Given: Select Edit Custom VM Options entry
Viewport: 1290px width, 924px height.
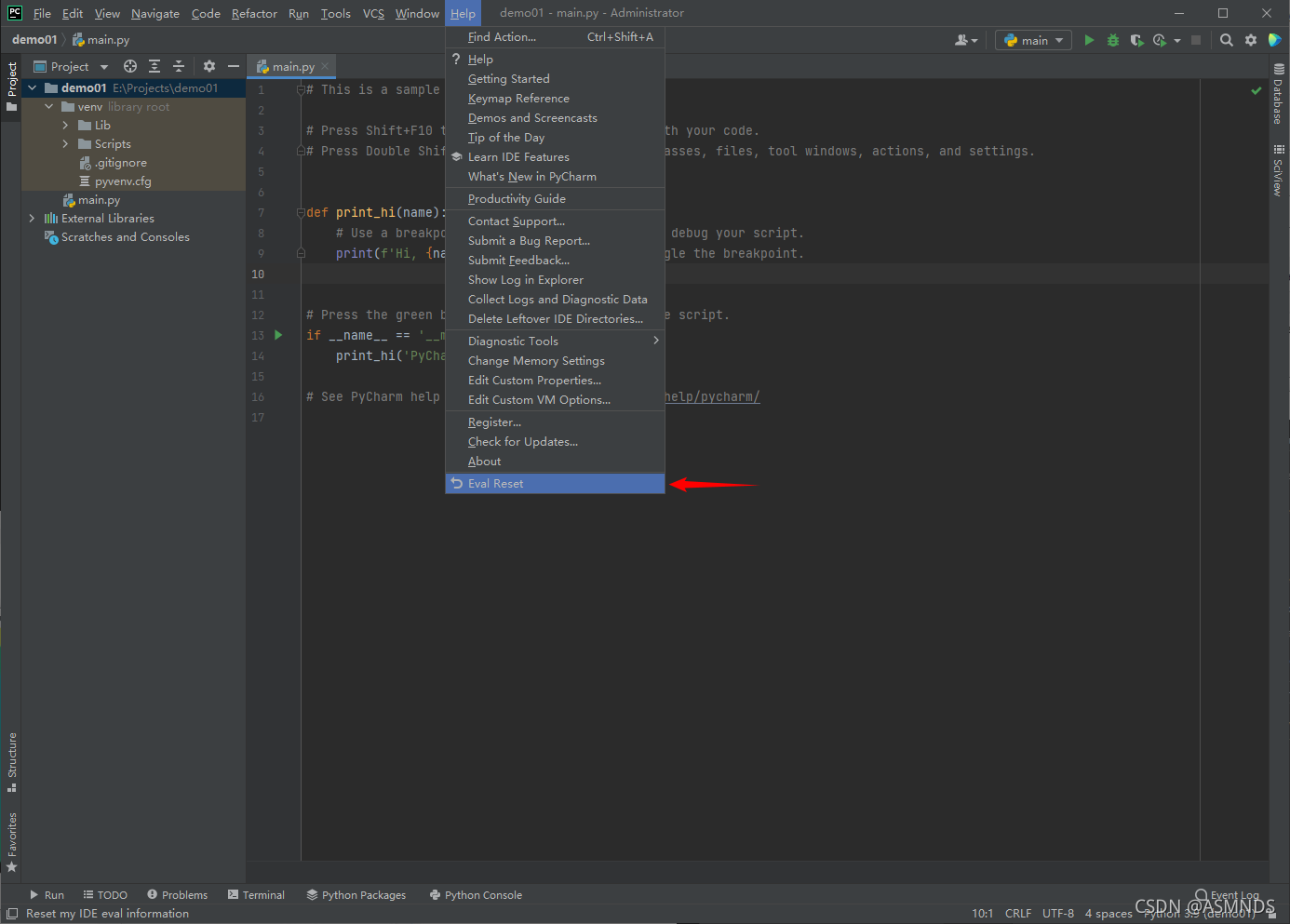Looking at the screenshot, I should pos(555,400).
